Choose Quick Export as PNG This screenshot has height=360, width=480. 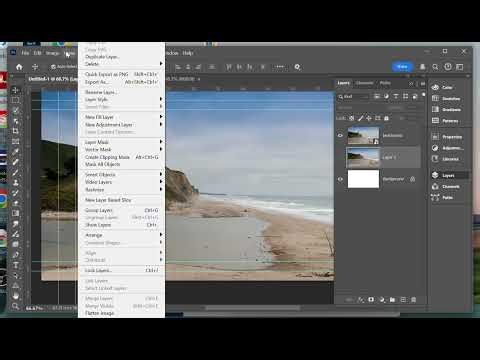tap(121, 74)
